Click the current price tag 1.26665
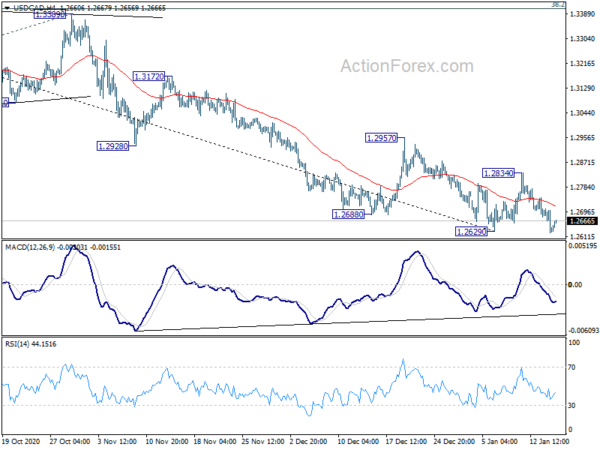Viewport: 600px width, 450px height. click(x=582, y=221)
